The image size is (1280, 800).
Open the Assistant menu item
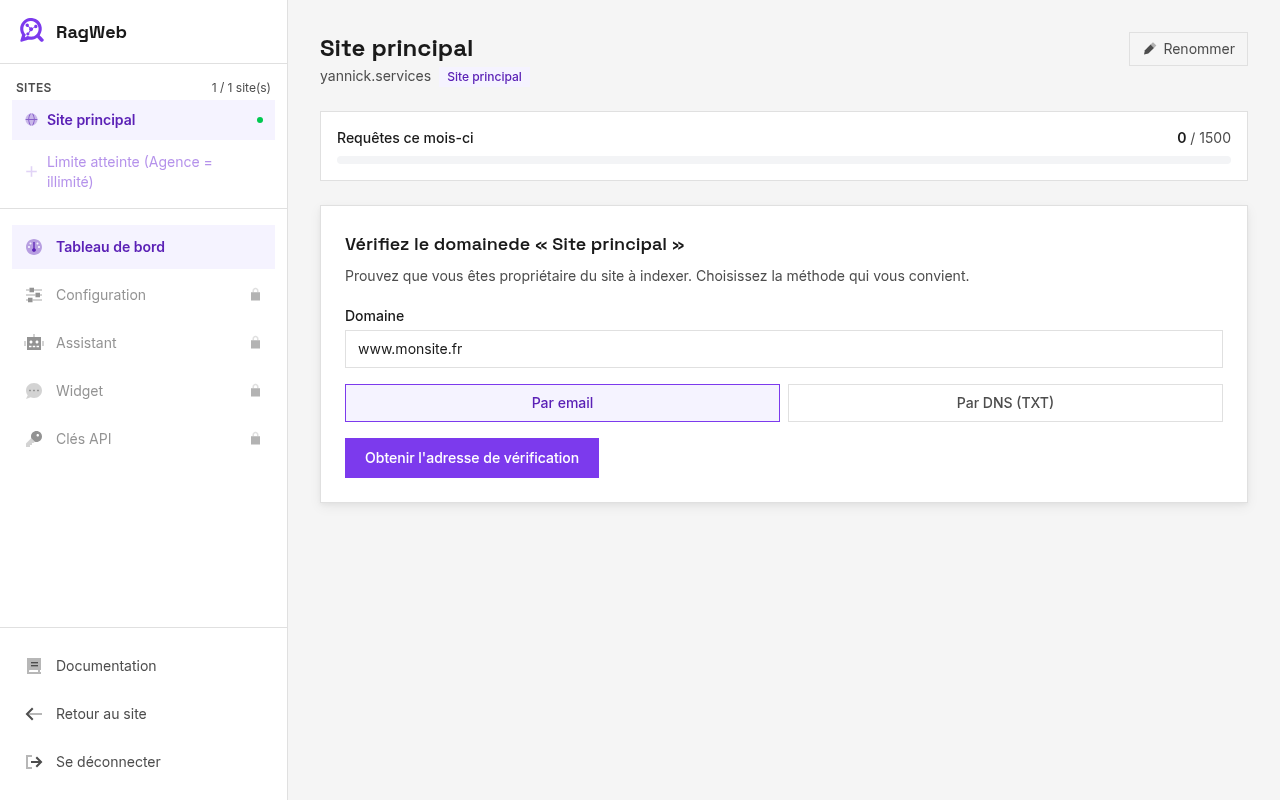click(143, 343)
